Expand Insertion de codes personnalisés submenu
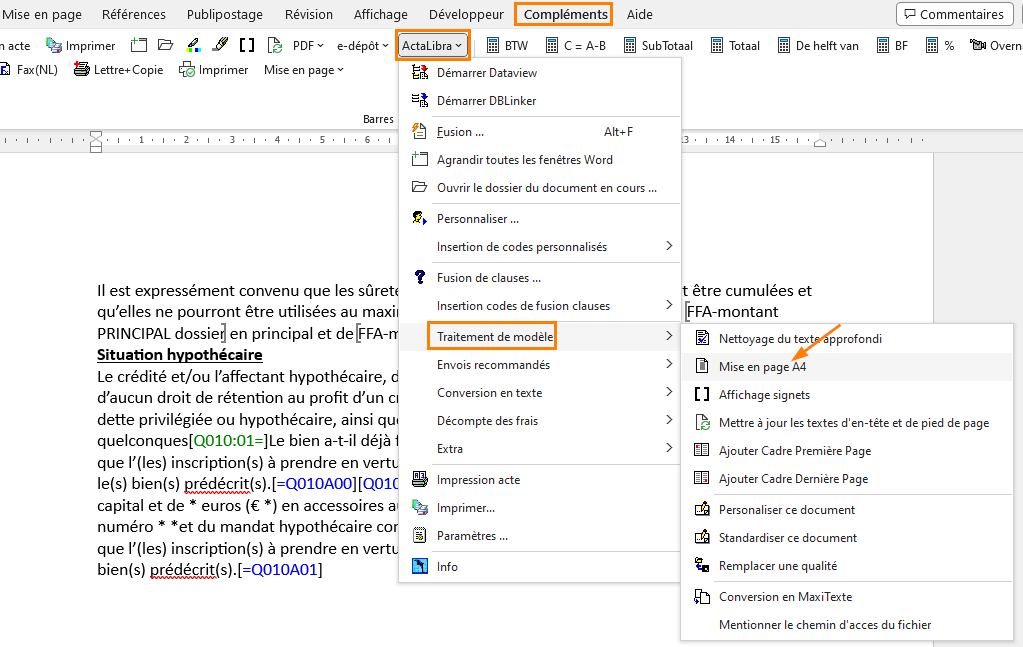 pyautogui.click(x=540, y=247)
